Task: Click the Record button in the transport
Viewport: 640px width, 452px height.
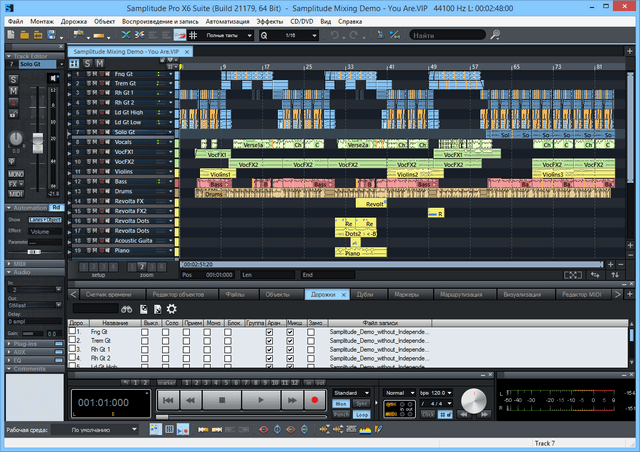Action: 314,400
